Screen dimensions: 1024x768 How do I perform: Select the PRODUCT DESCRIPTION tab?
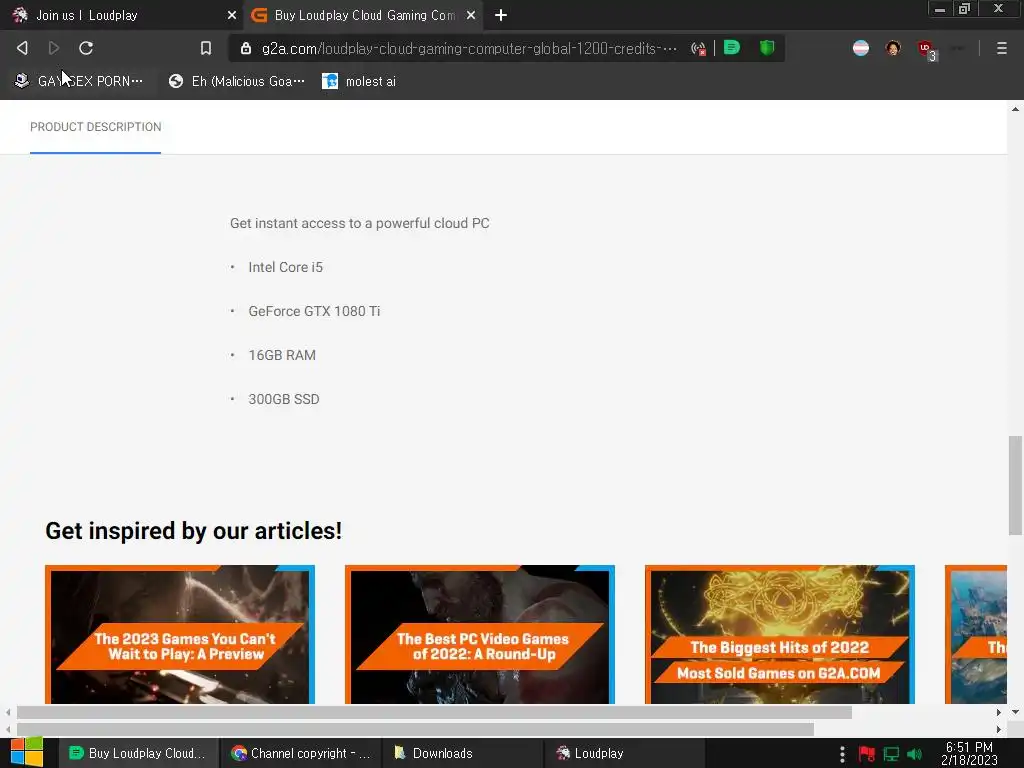[x=95, y=127]
